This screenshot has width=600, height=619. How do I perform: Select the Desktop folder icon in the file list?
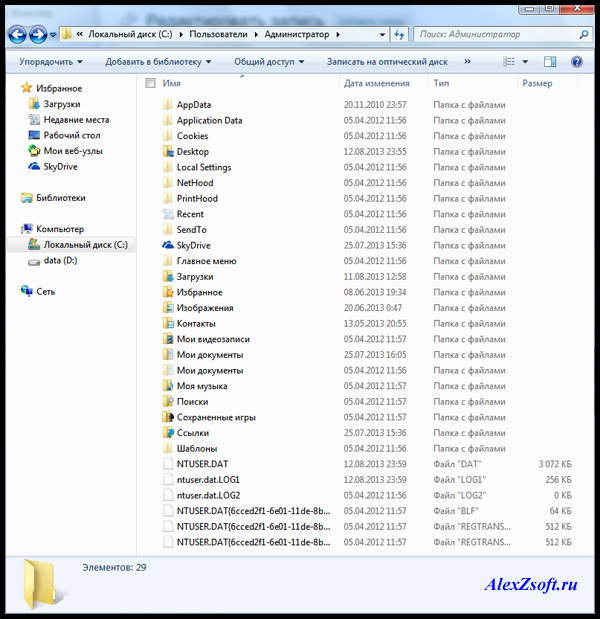click(x=168, y=152)
